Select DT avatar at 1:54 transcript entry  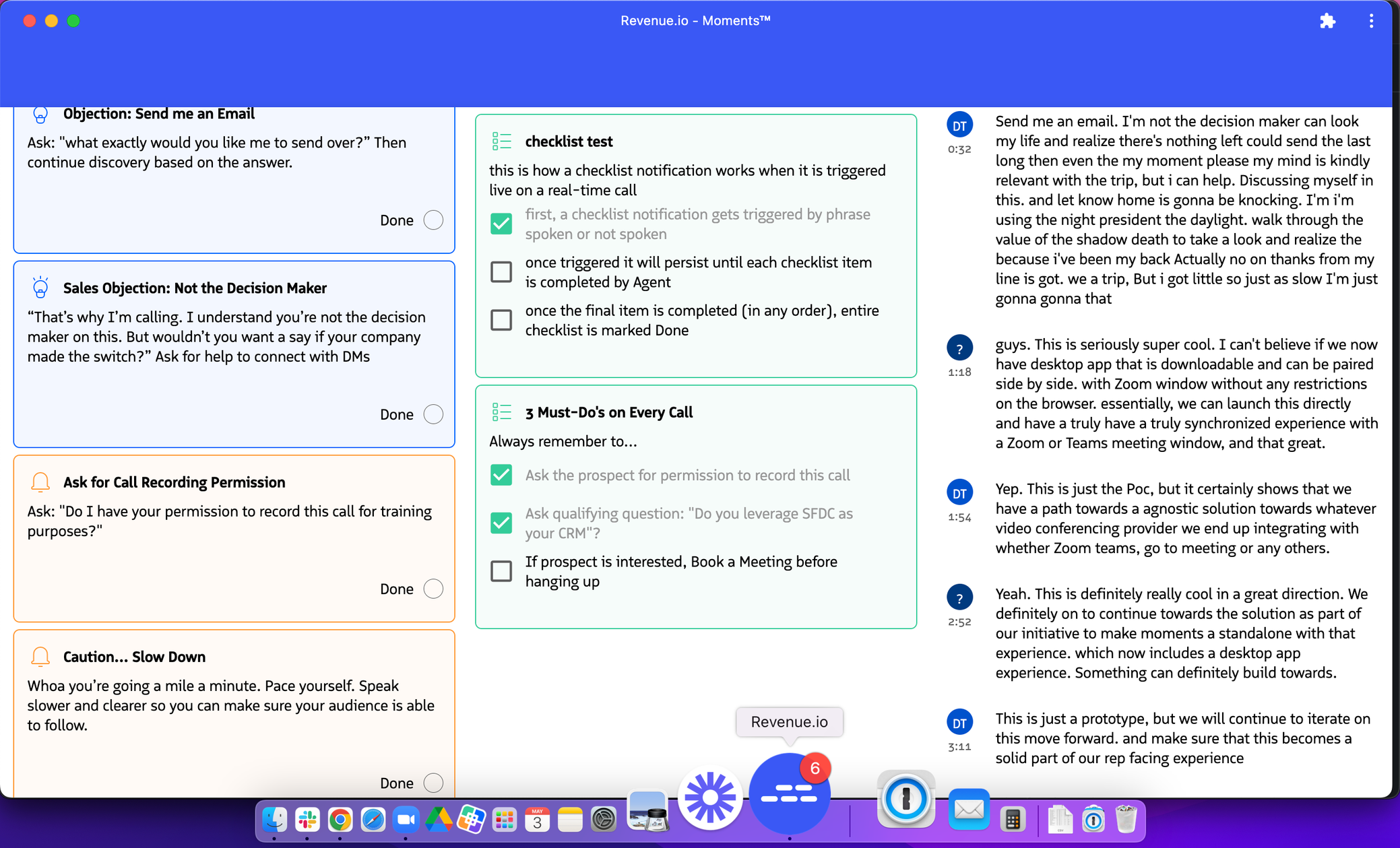pyautogui.click(x=959, y=492)
